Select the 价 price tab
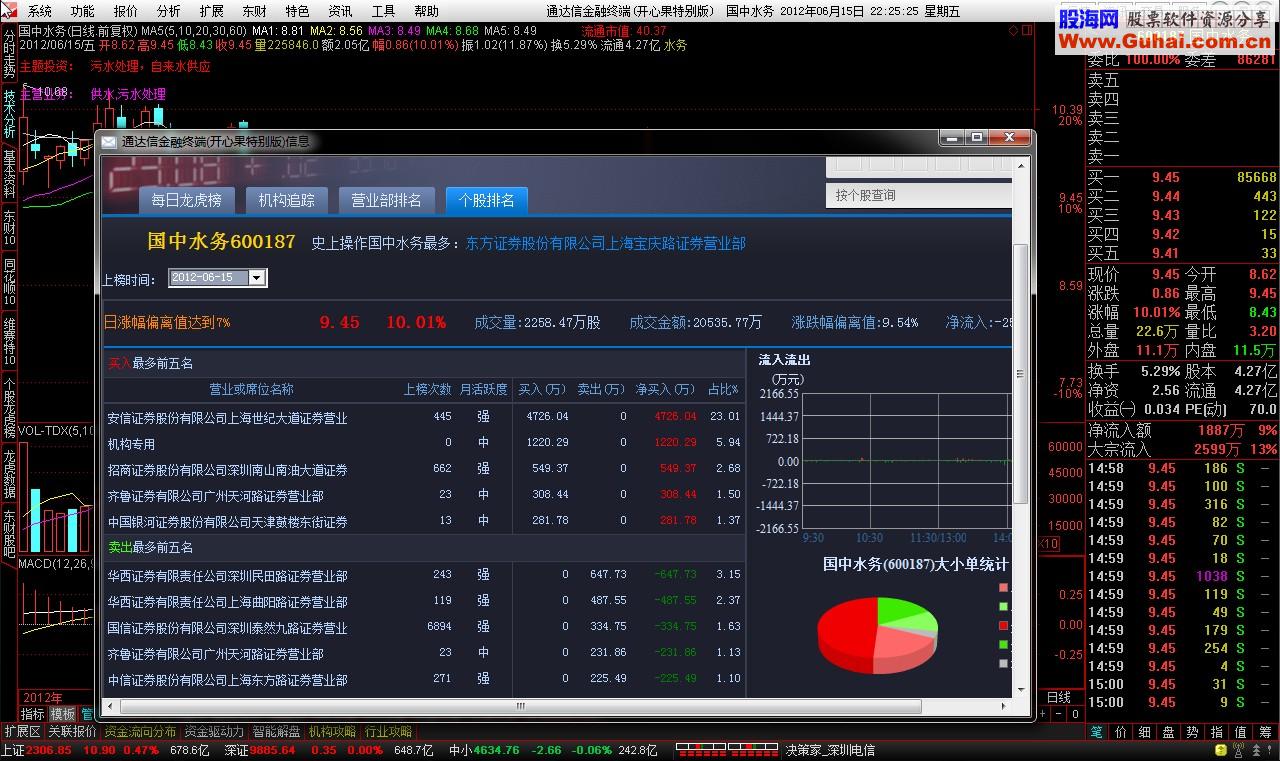 [x=1120, y=732]
